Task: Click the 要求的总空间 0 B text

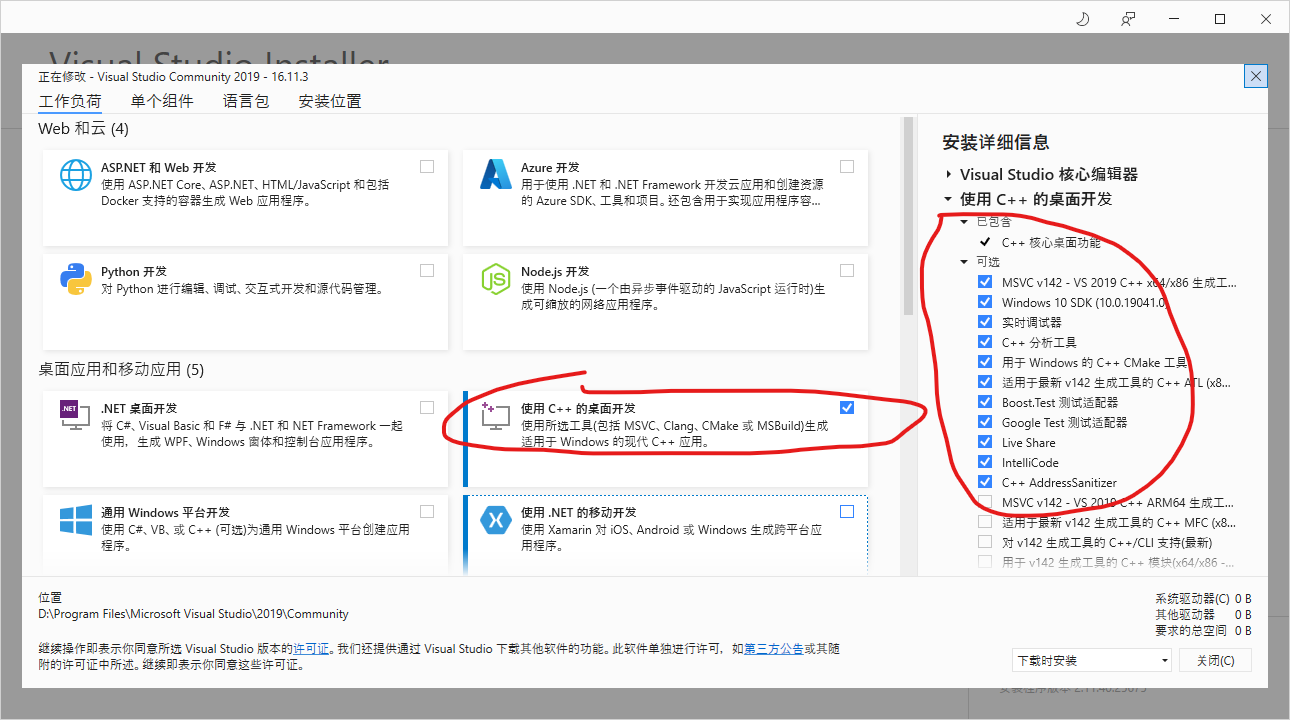Action: [x=1203, y=630]
